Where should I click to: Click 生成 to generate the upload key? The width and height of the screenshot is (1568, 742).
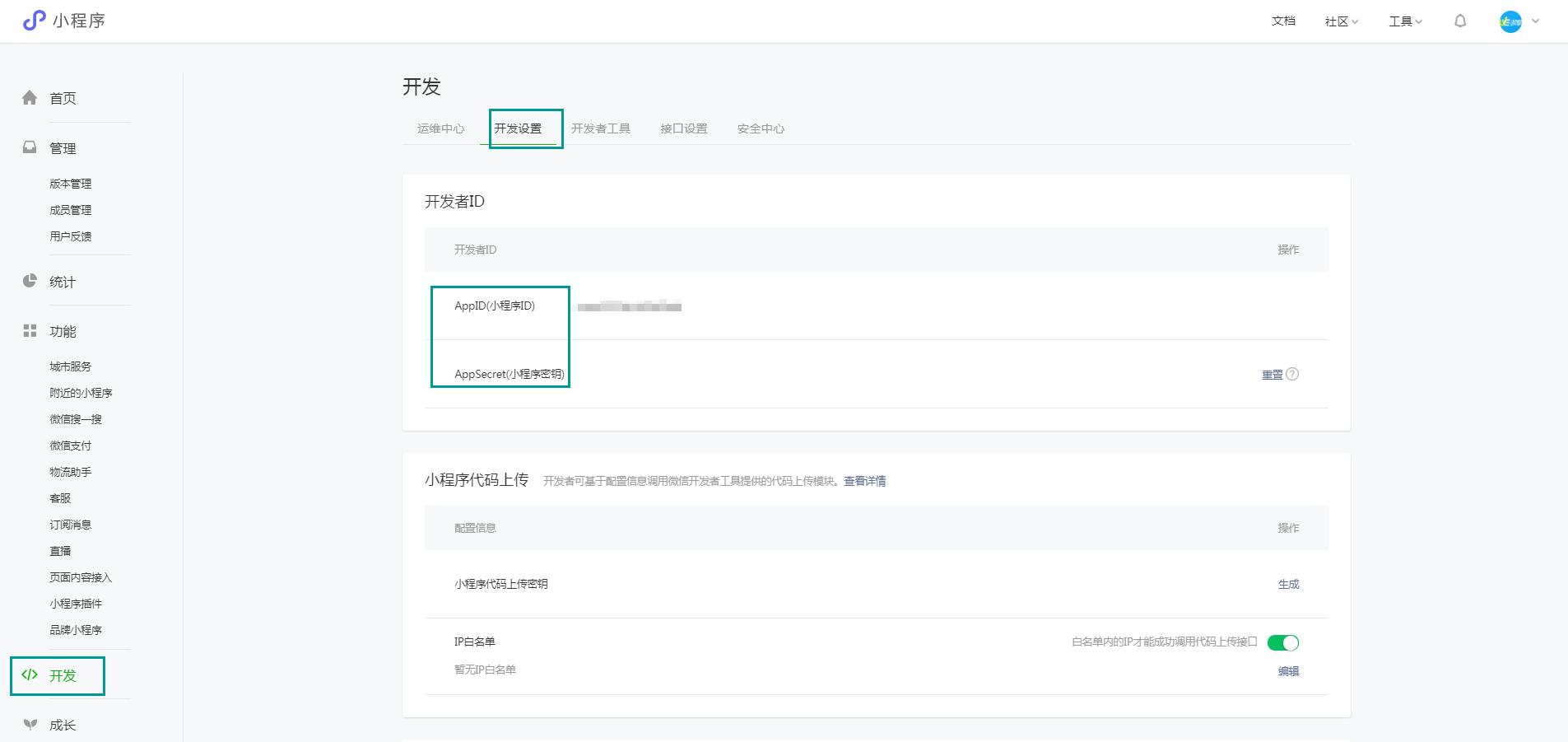(1288, 584)
